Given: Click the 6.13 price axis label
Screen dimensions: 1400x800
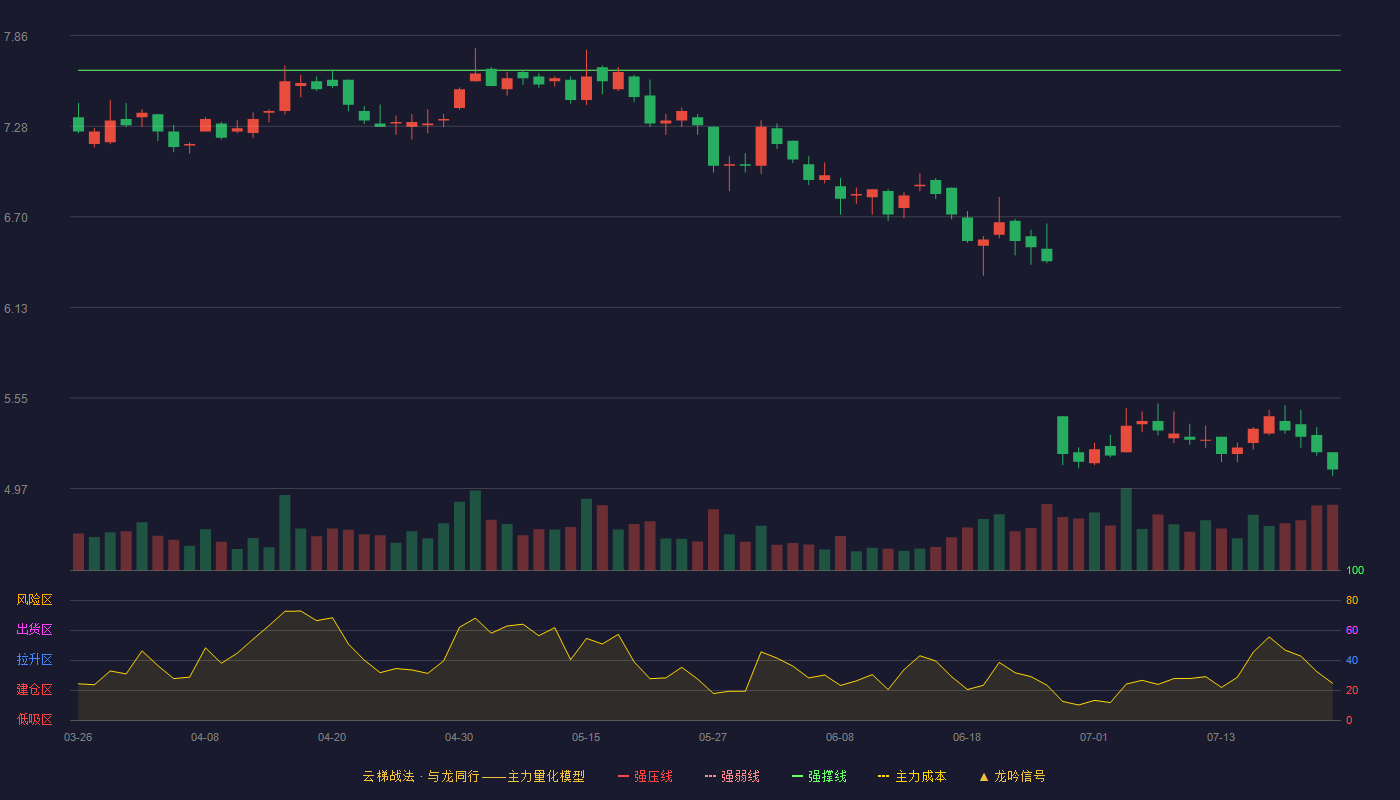Looking at the screenshot, I should pyautogui.click(x=16, y=309).
